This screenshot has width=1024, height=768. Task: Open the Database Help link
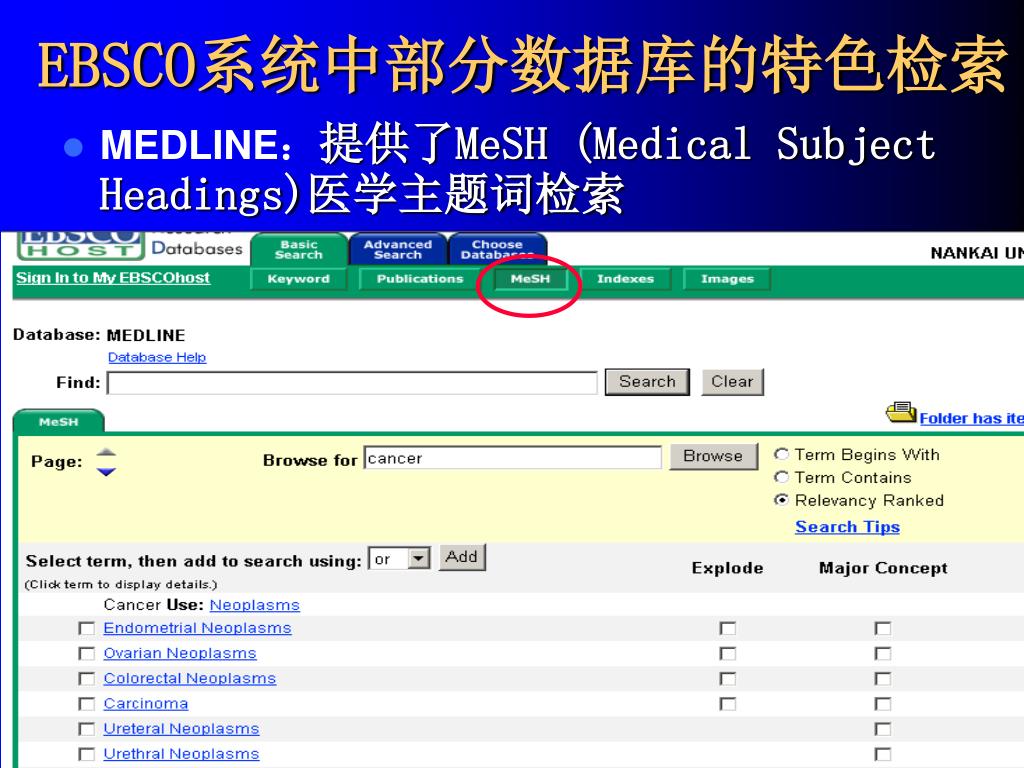click(157, 357)
